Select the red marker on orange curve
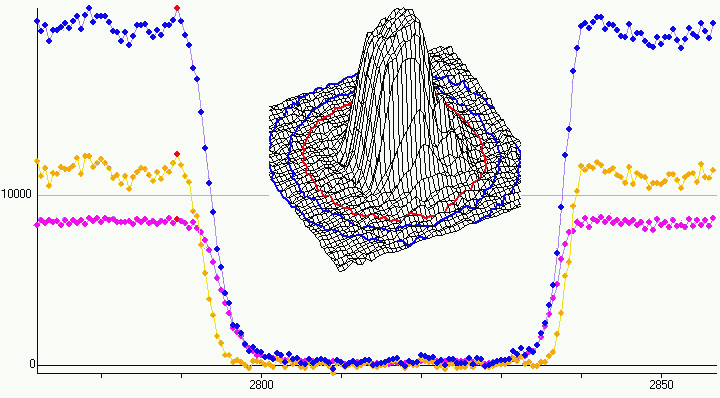Screen dimensions: 720x398 (177, 154)
